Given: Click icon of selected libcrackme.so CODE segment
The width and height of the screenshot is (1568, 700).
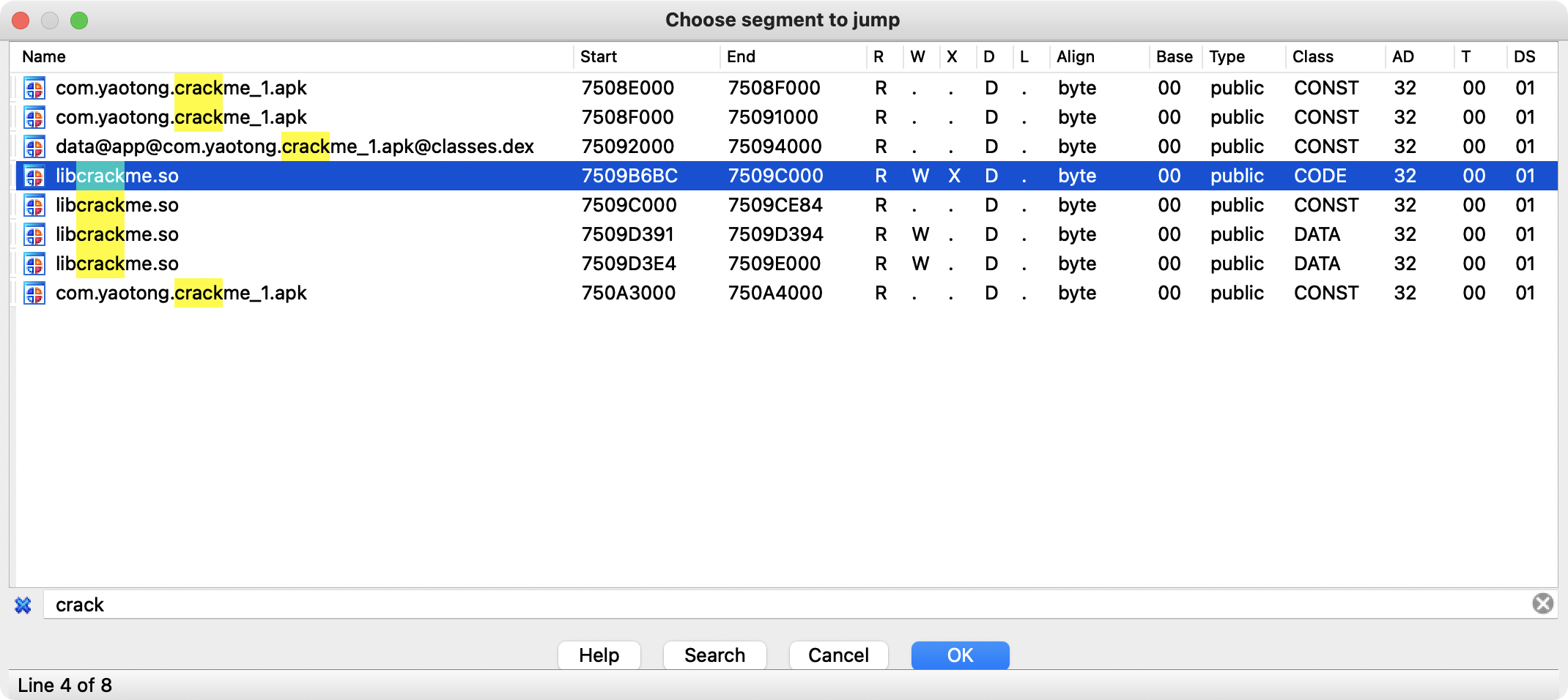Looking at the screenshot, I should [34, 176].
